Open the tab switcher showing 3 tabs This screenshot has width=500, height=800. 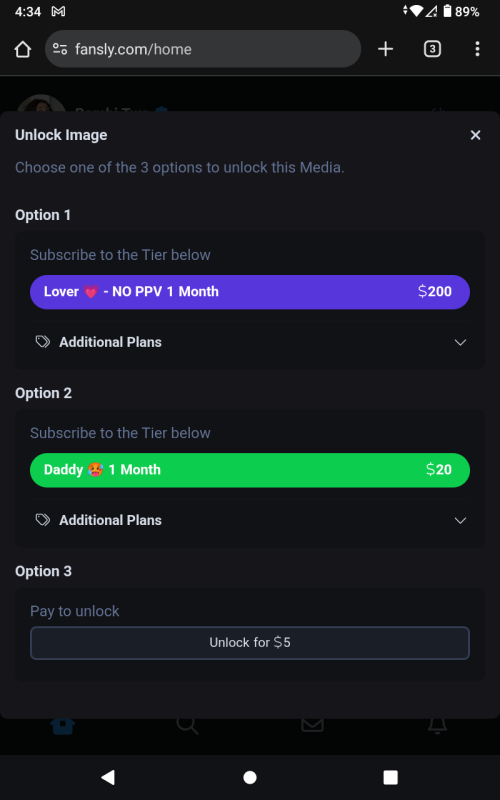pos(432,49)
